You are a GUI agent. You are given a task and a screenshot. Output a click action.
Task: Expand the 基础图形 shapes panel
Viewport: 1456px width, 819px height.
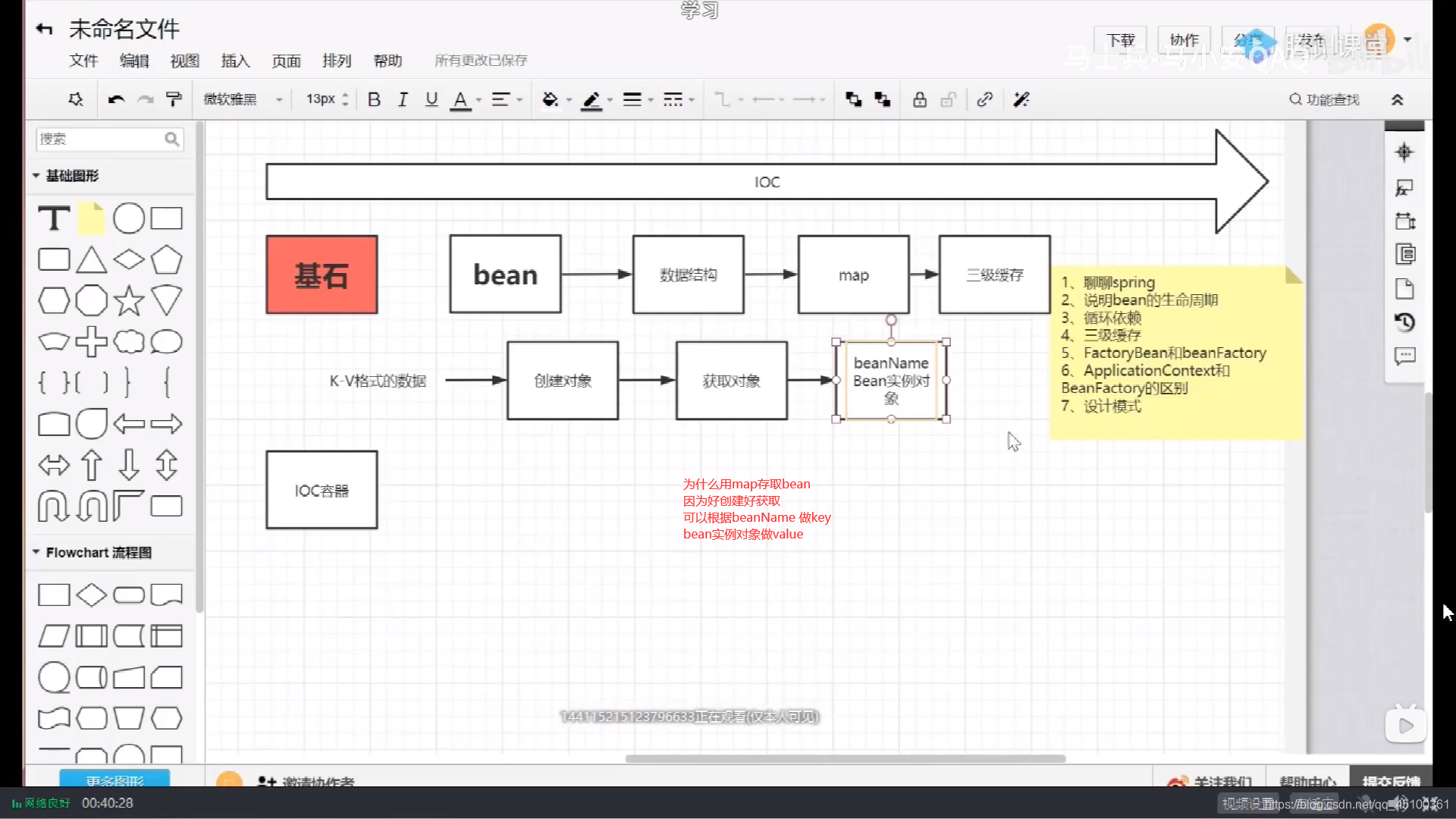35,175
